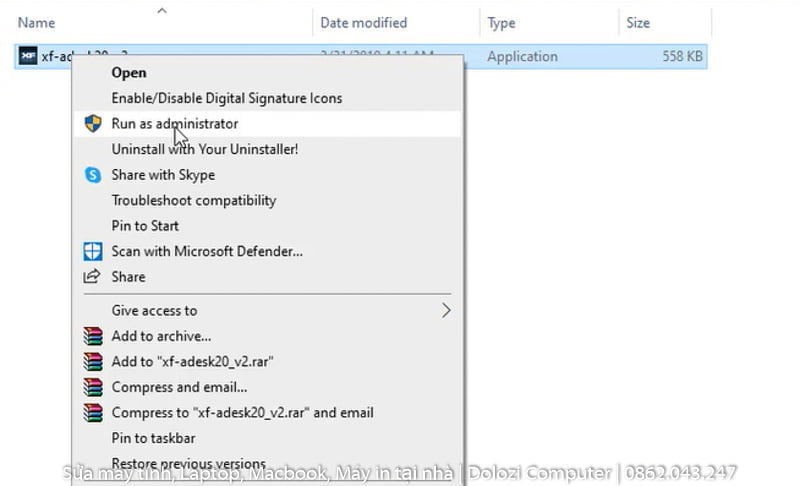This screenshot has height=486, width=800.
Task: Click the xf-adesk application file icon
Action: coord(28,57)
